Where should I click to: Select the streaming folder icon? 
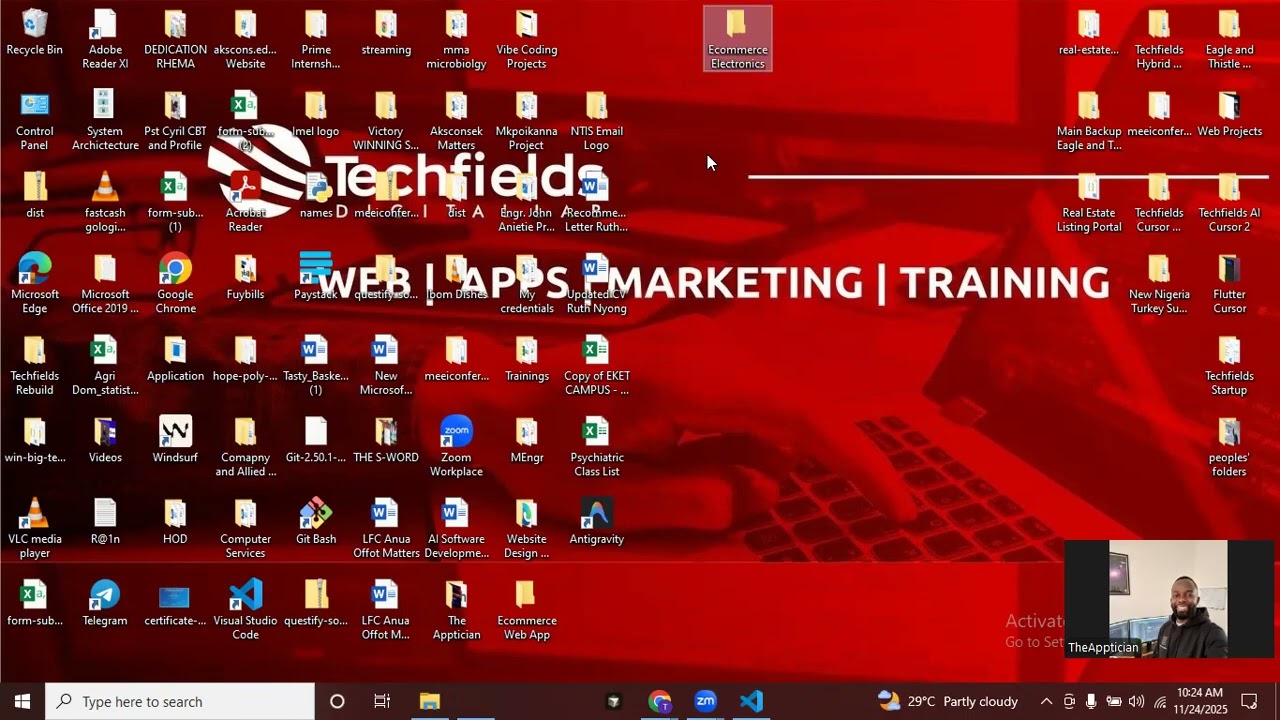coord(386,33)
